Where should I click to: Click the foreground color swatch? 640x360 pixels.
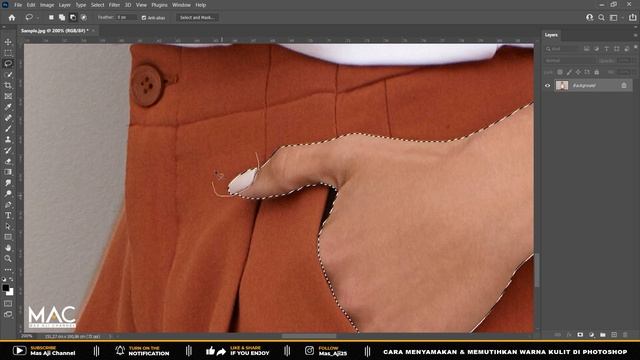pos(6,288)
